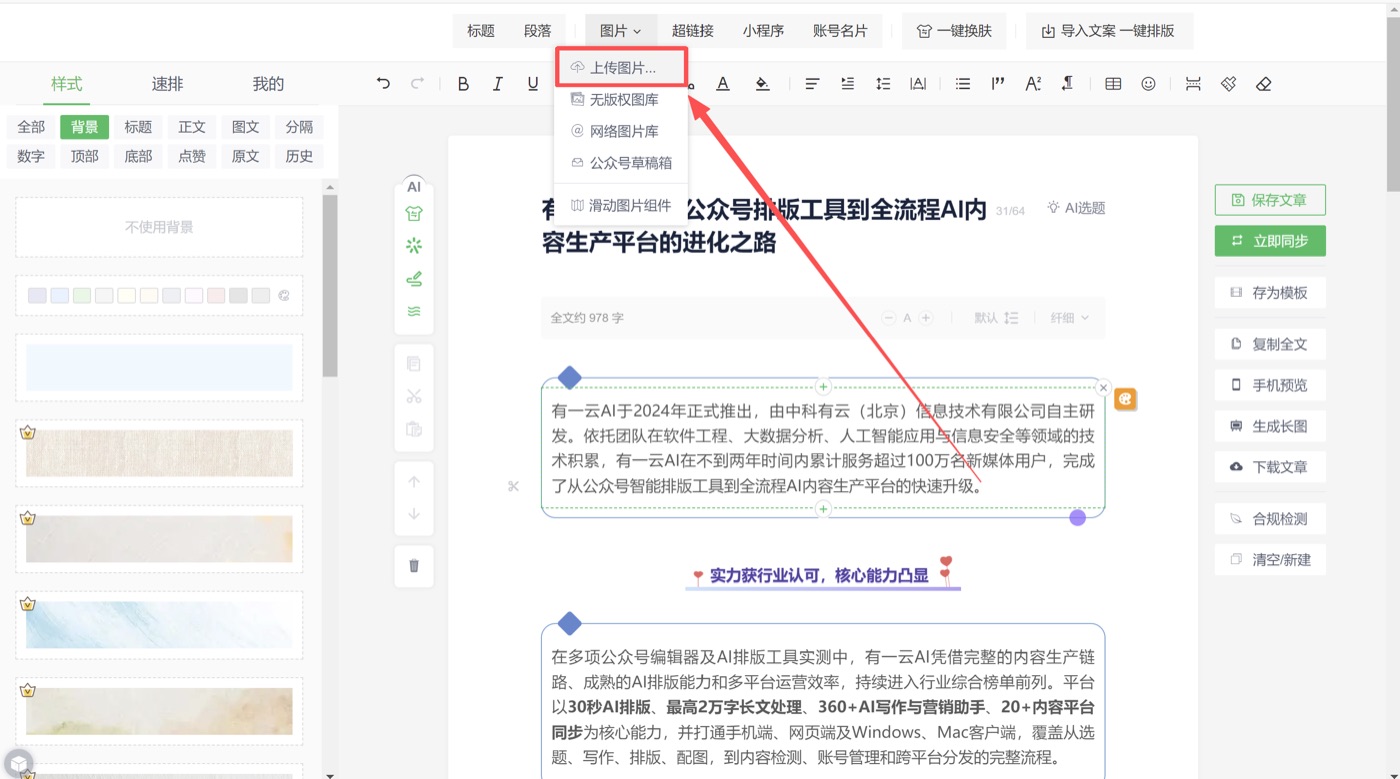Open the font color tool
This screenshot has width=1400, height=779.
click(723, 84)
